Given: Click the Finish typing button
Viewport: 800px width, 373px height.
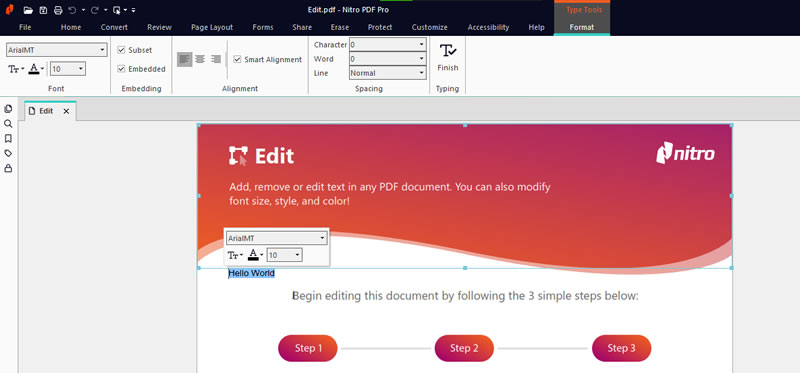Looking at the screenshot, I should pyautogui.click(x=447, y=57).
